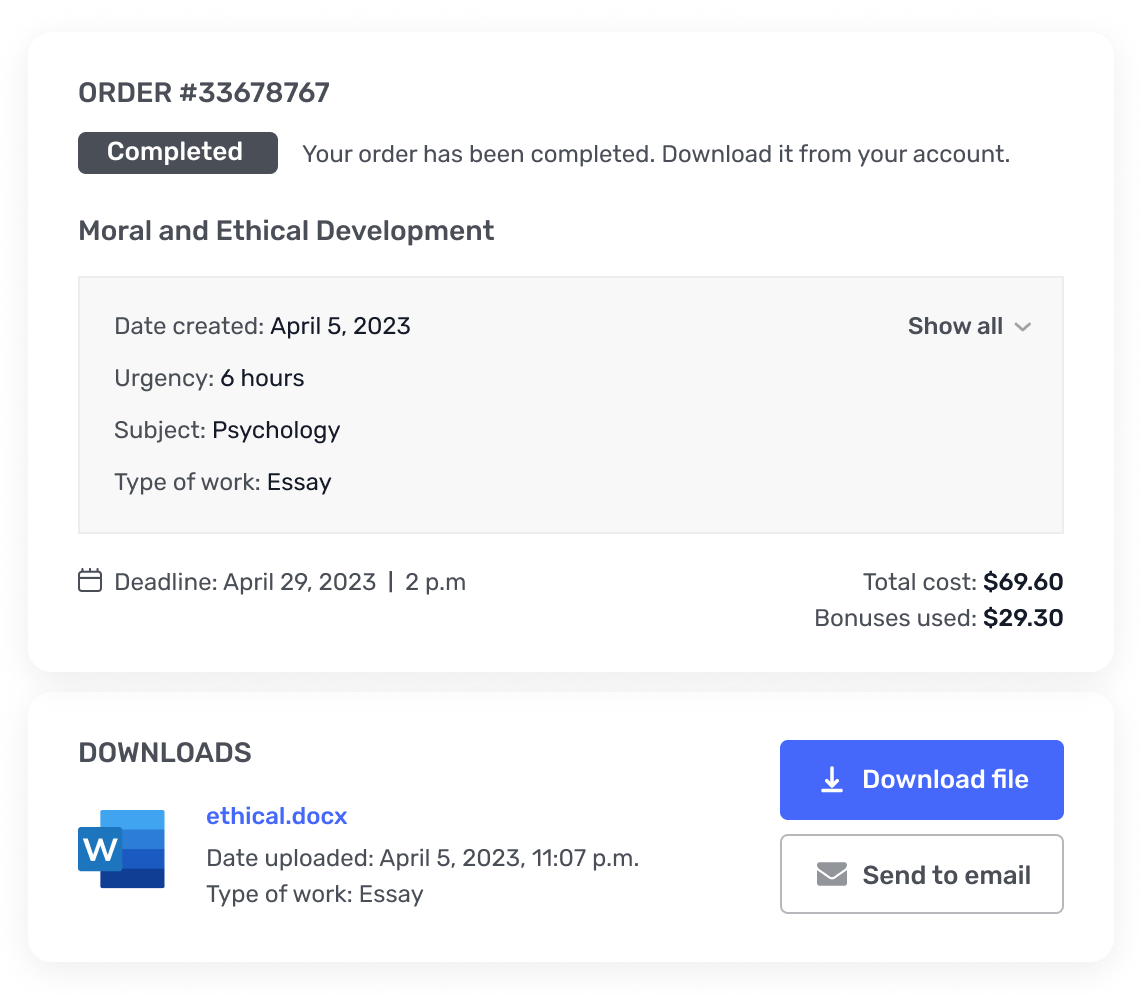
Task: Click the Word document icon for ethical.docx
Action: point(120,848)
